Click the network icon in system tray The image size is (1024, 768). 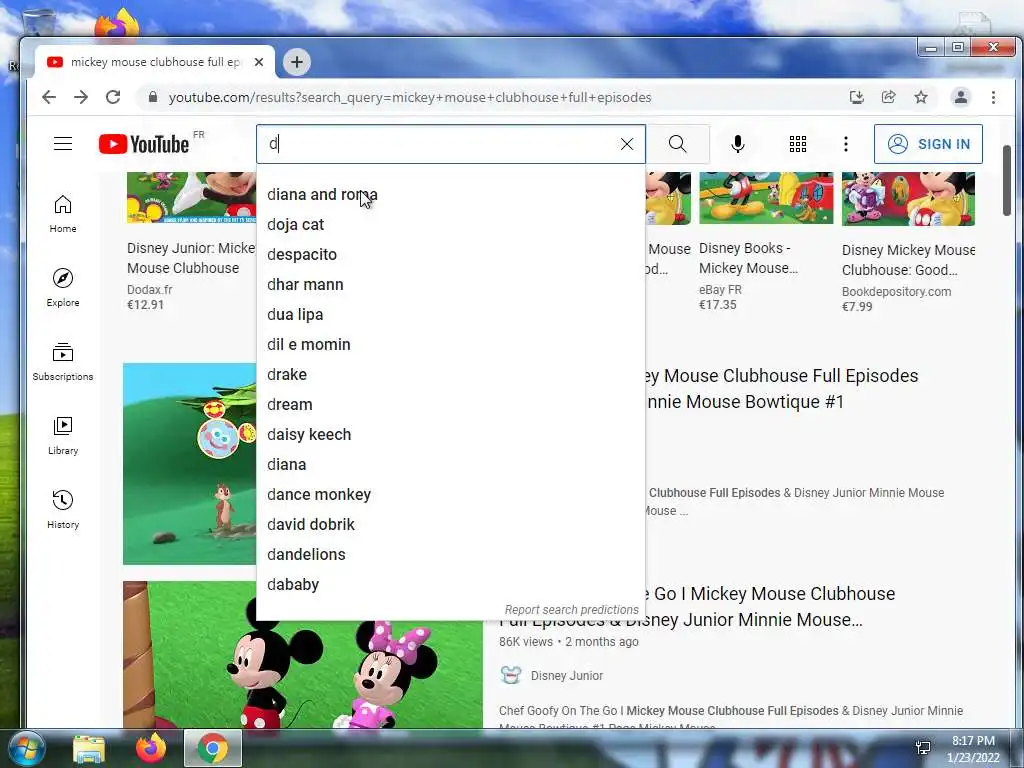pyautogui.click(x=923, y=748)
